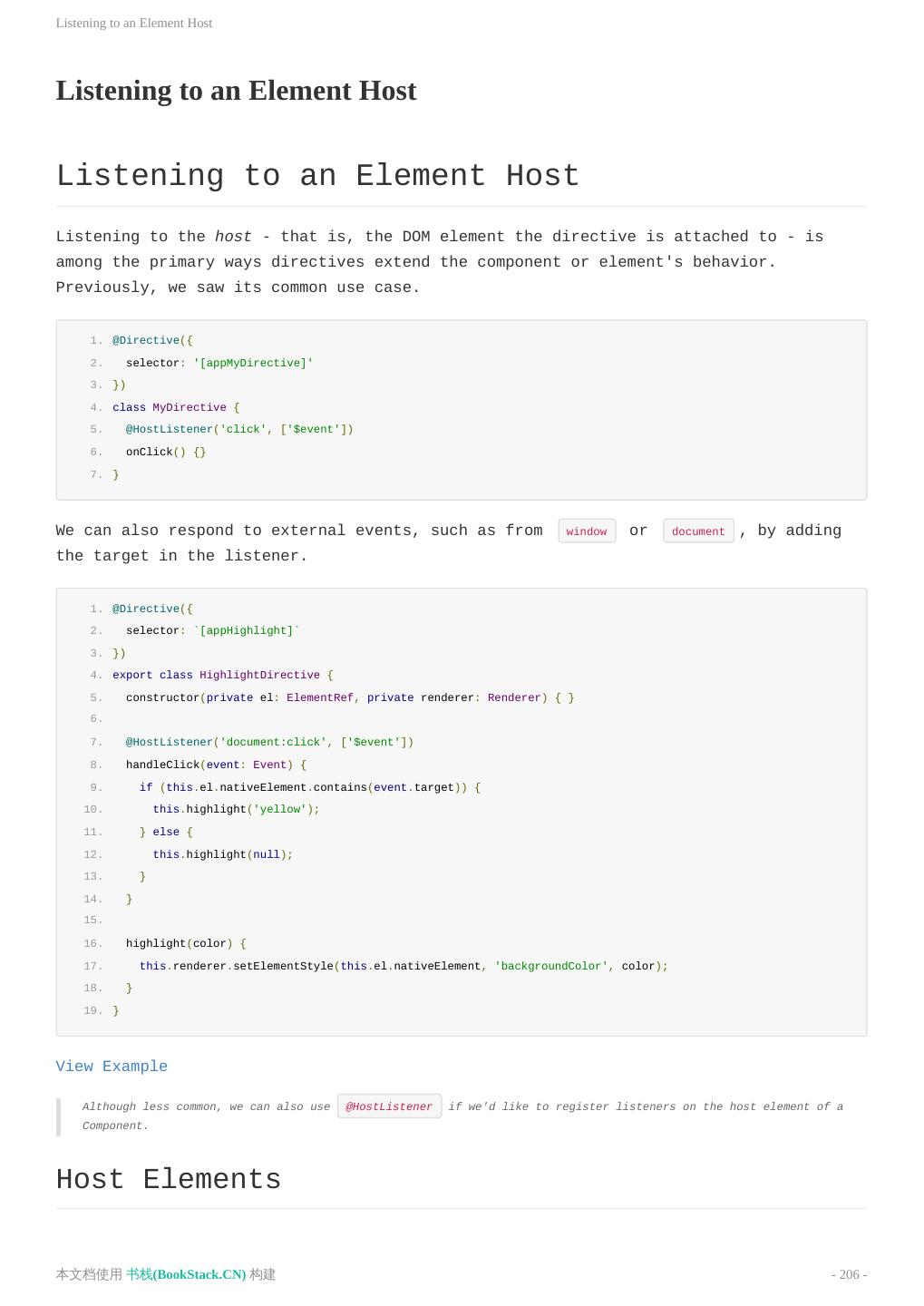Screen dimensions: 924x1306
Task: Click the 'window' inline code badge
Action: pyautogui.click(x=587, y=531)
